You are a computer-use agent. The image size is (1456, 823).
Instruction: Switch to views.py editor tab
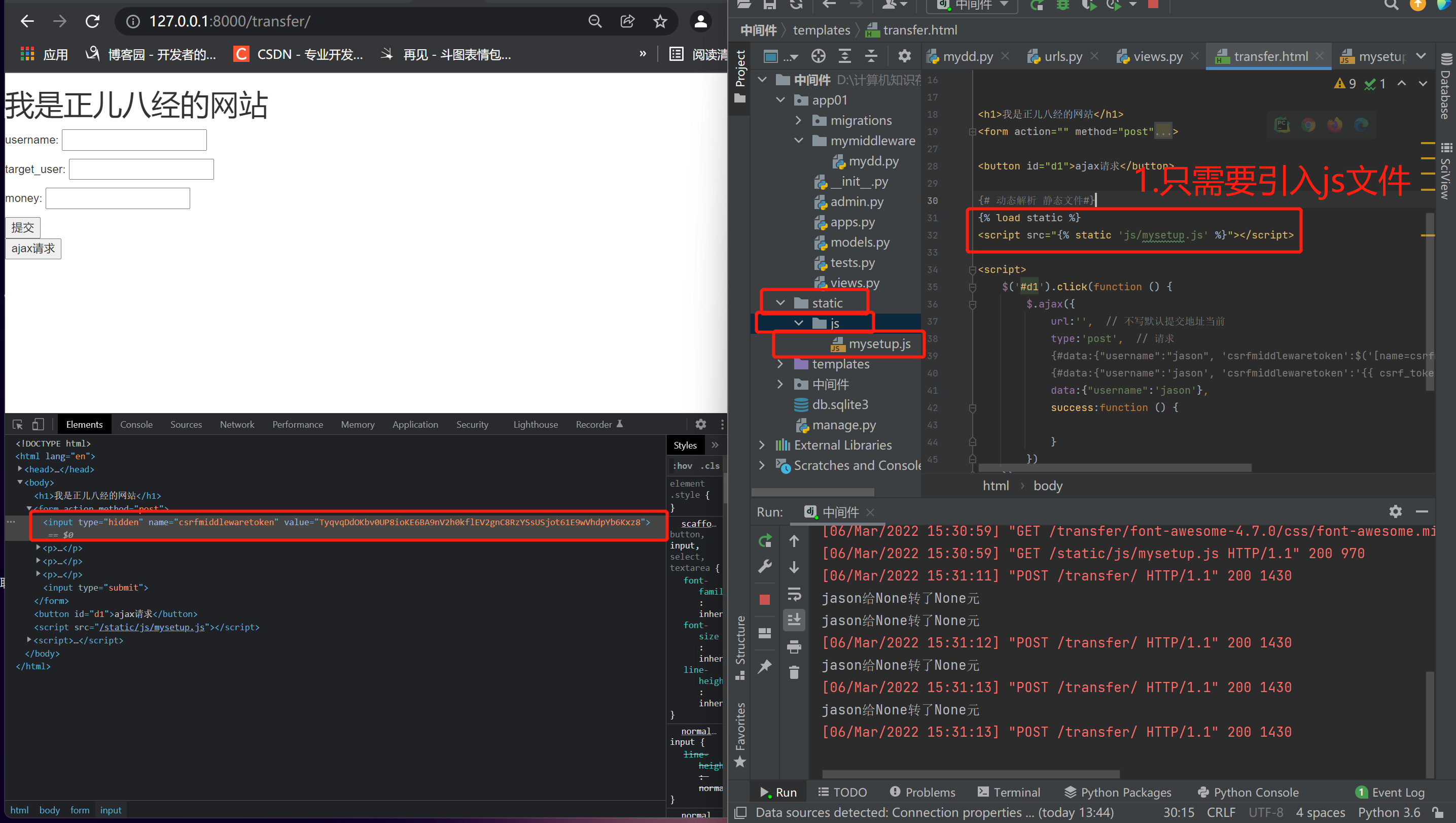click(1158, 56)
